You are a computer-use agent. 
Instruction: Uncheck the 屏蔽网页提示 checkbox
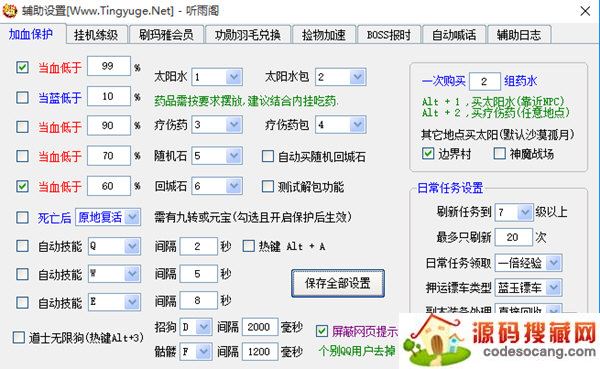[322, 331]
